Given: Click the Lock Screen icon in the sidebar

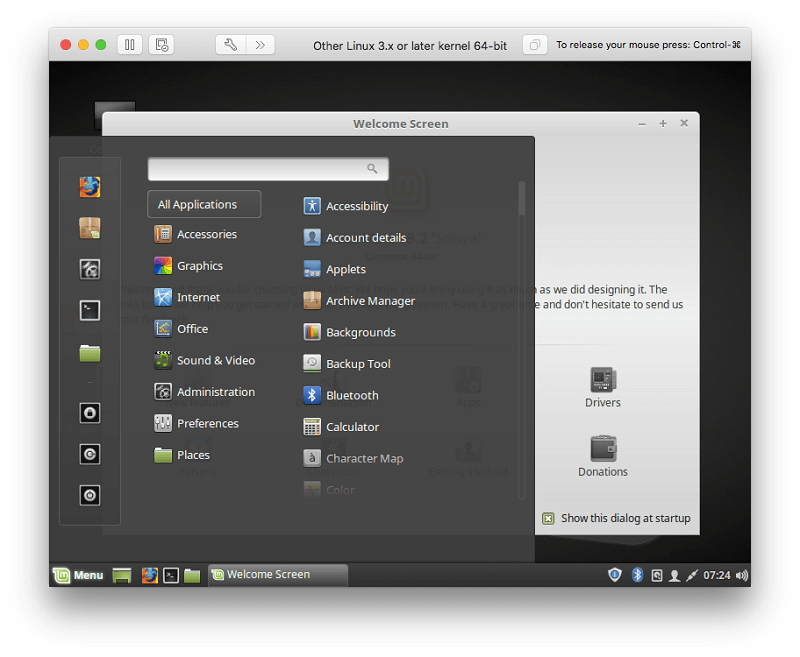Looking at the screenshot, I should click(90, 413).
